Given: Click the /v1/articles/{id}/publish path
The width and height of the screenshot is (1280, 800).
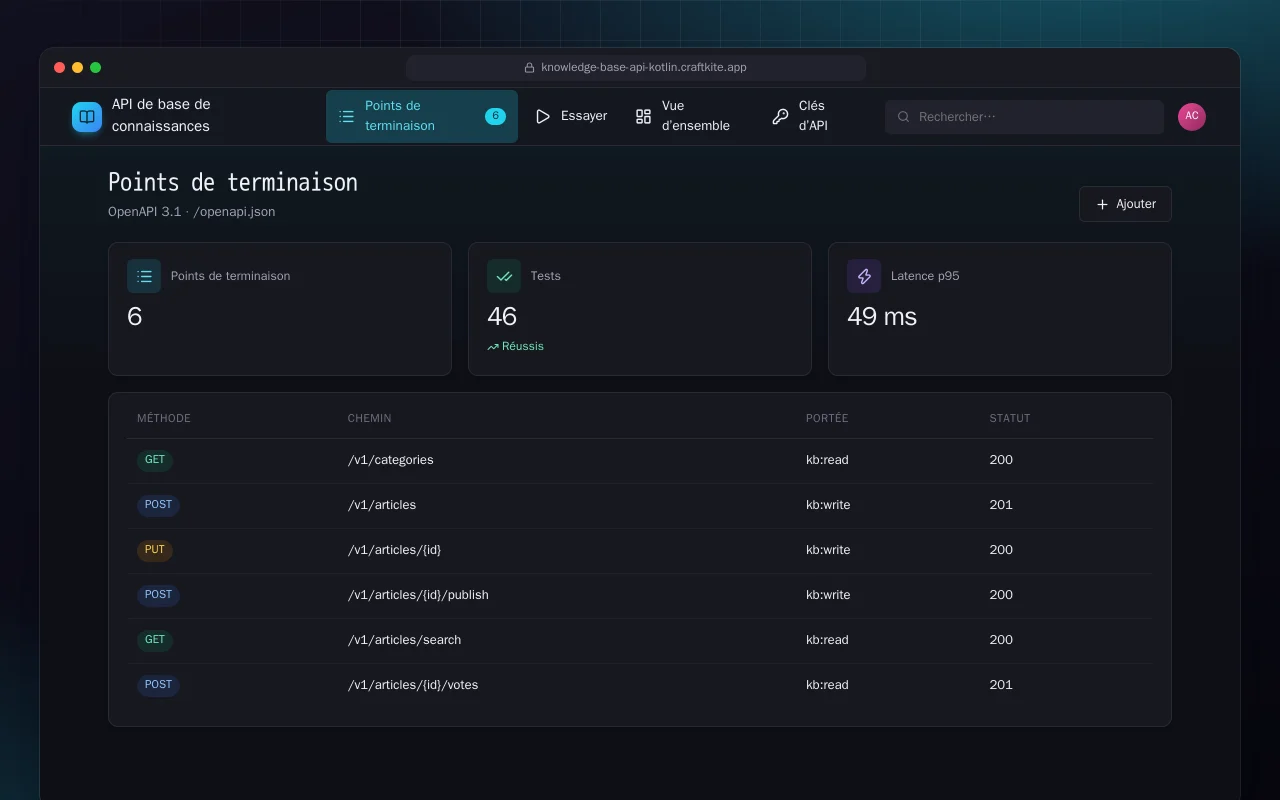Looking at the screenshot, I should (x=418, y=595).
